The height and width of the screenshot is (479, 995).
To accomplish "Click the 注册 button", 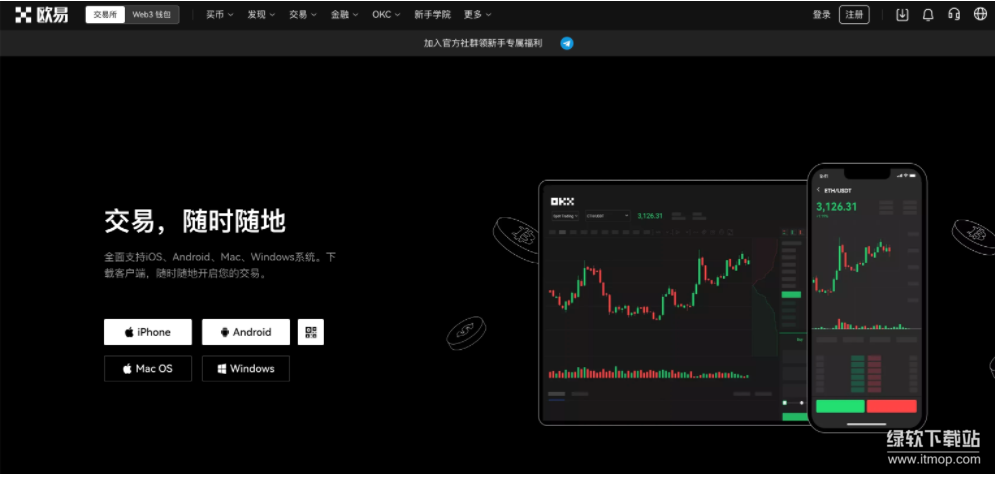I will [854, 15].
